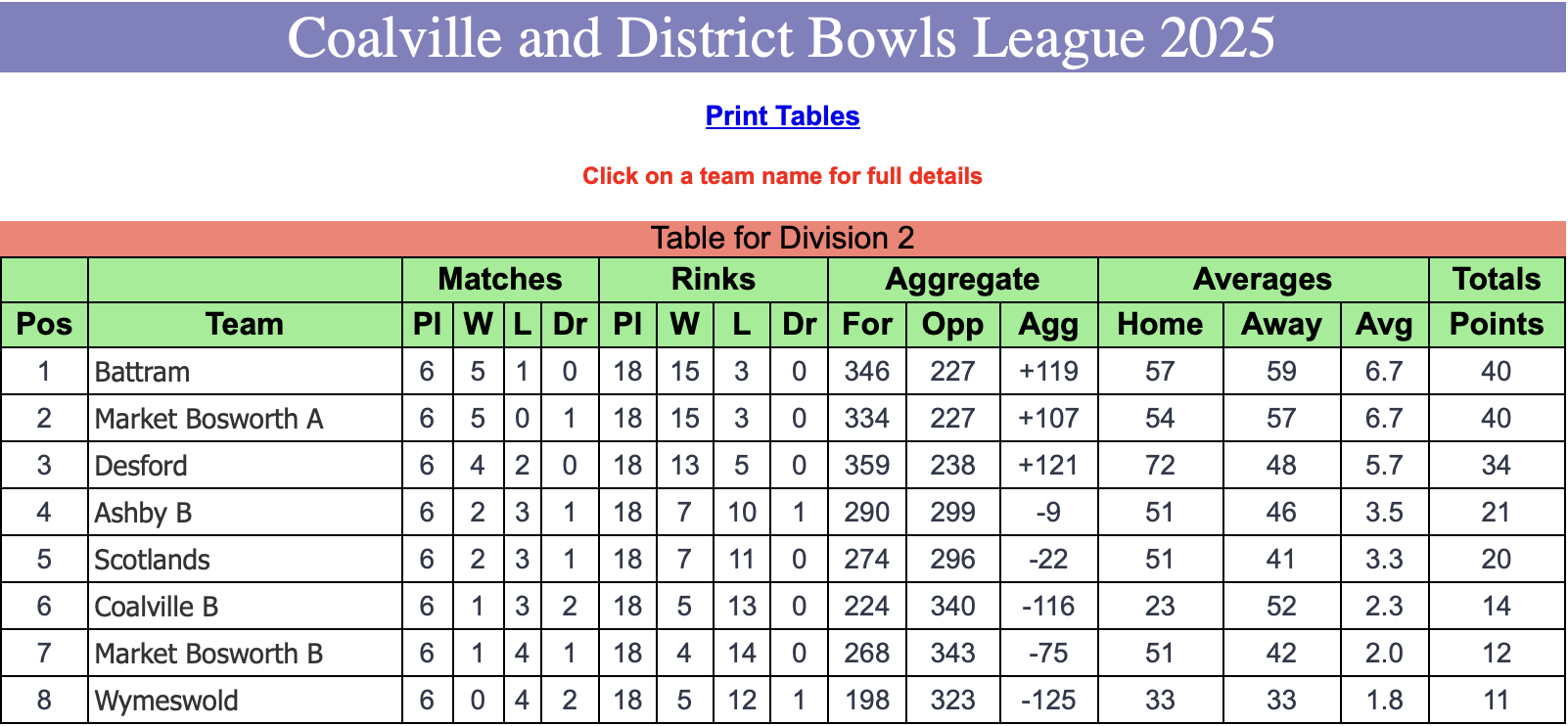Viewport: 1568px width, 726px height.
Task: Click the Home average header
Action: pyautogui.click(x=1160, y=325)
